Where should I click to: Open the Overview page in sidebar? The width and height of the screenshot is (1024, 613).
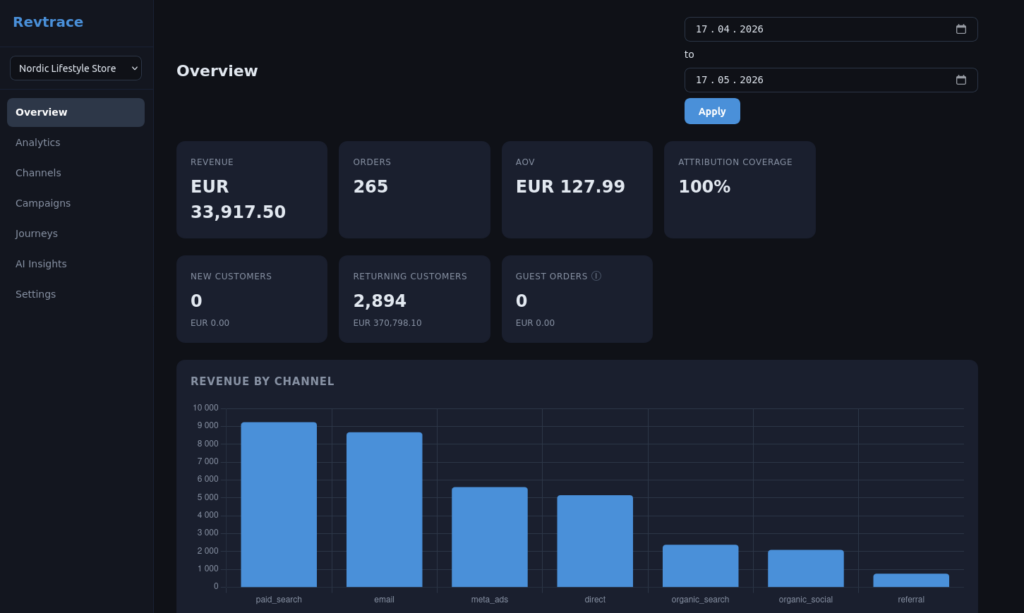click(x=76, y=112)
